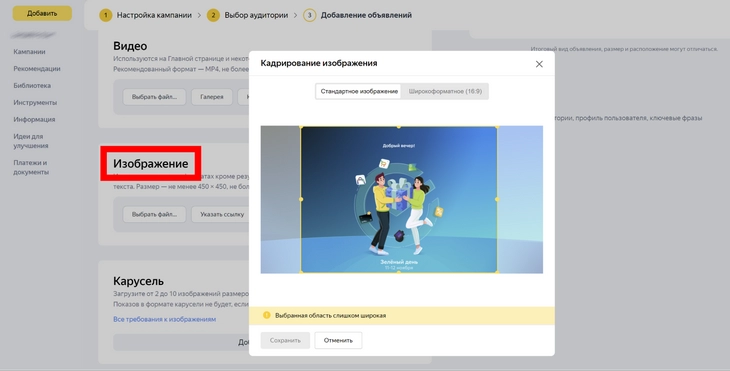Select the Стандартное изображение tab
730x371 pixels.
[359, 91]
